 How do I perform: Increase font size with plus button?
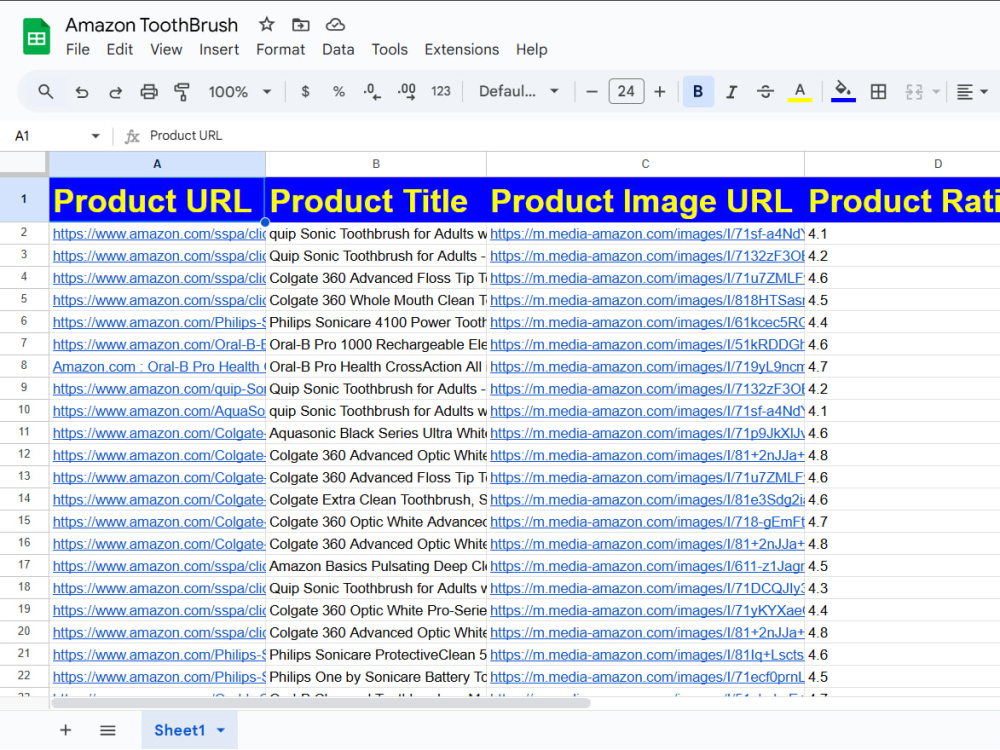point(659,91)
